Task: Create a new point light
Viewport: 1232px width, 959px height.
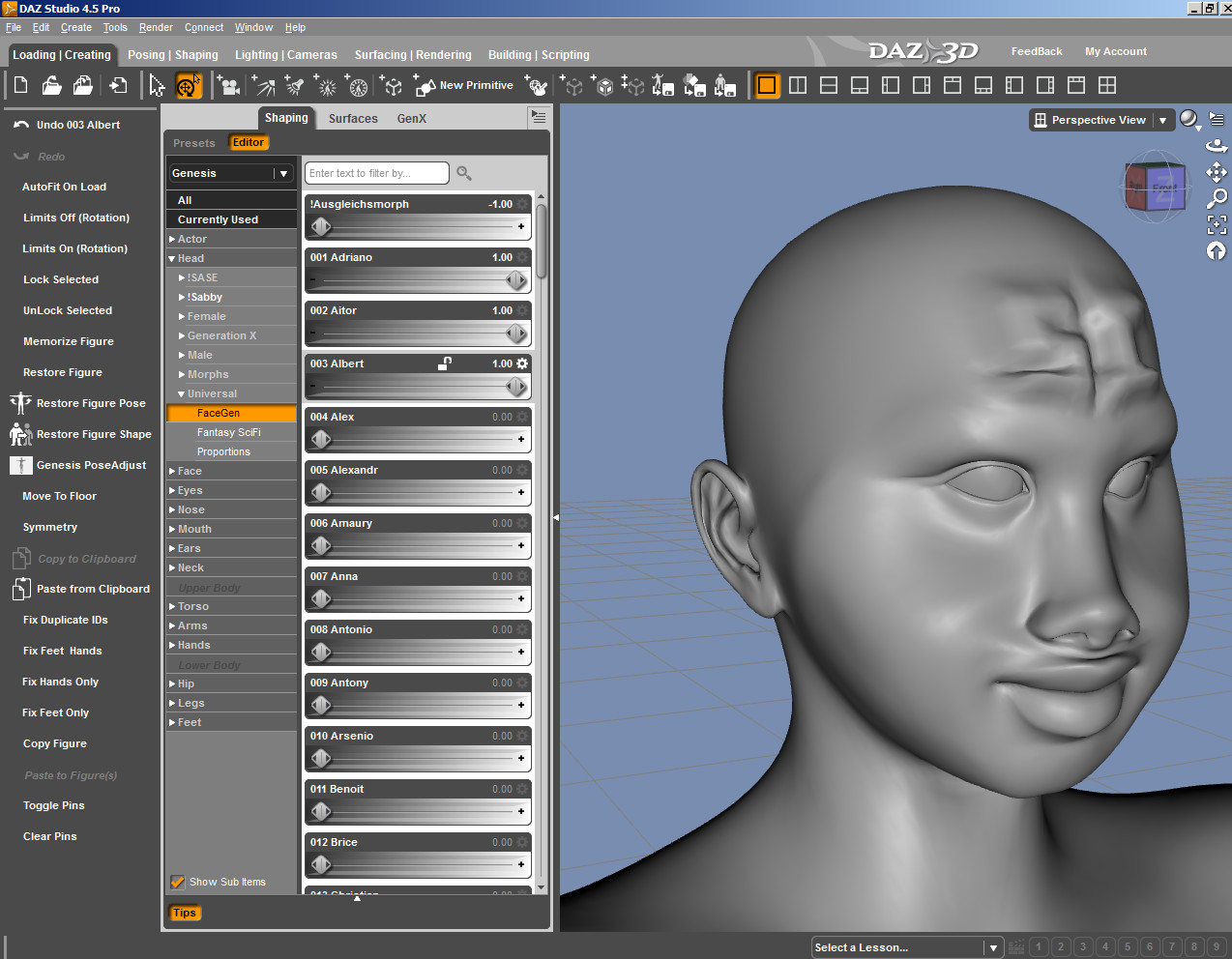Action: (x=326, y=86)
